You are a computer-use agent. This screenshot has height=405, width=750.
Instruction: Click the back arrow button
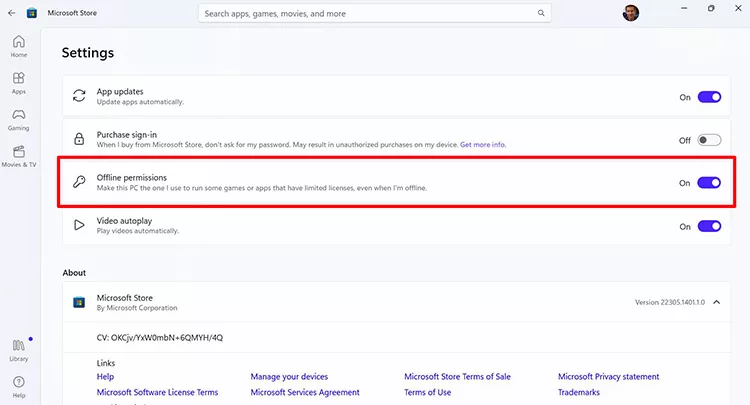tap(11, 14)
